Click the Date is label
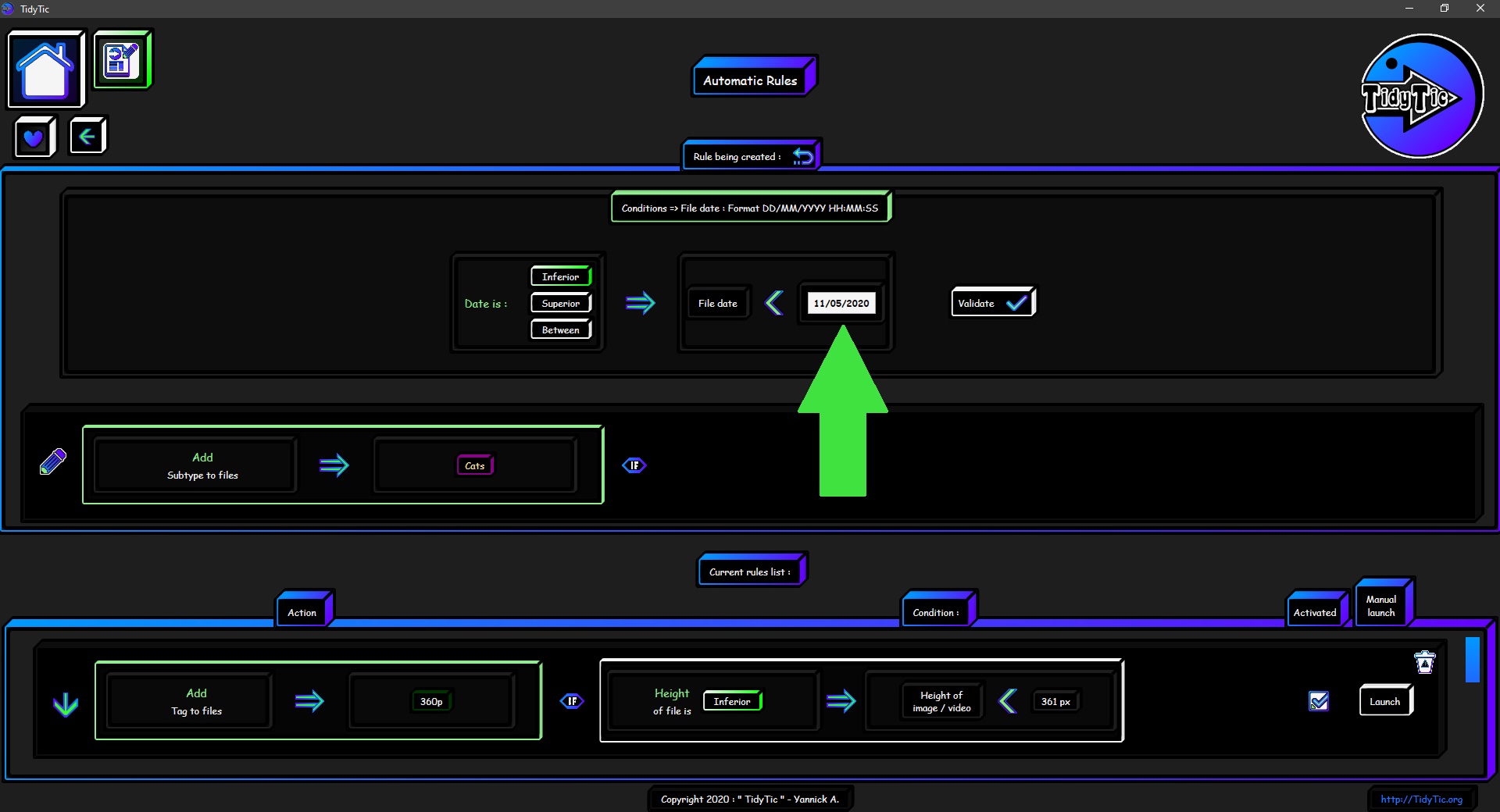The width and height of the screenshot is (1500, 812). pos(486,303)
